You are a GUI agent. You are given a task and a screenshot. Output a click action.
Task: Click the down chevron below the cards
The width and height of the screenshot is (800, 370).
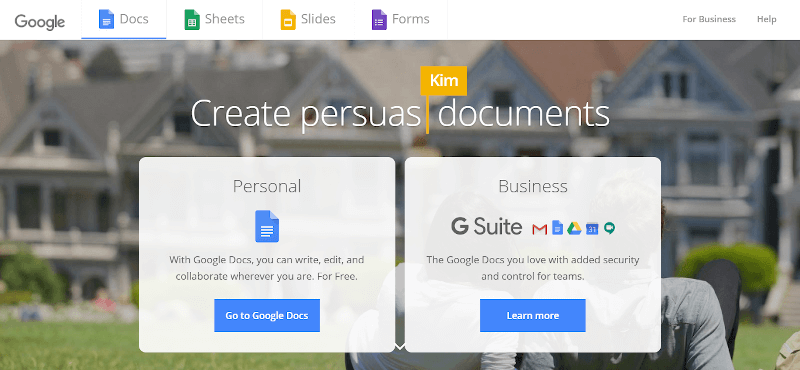(x=400, y=347)
